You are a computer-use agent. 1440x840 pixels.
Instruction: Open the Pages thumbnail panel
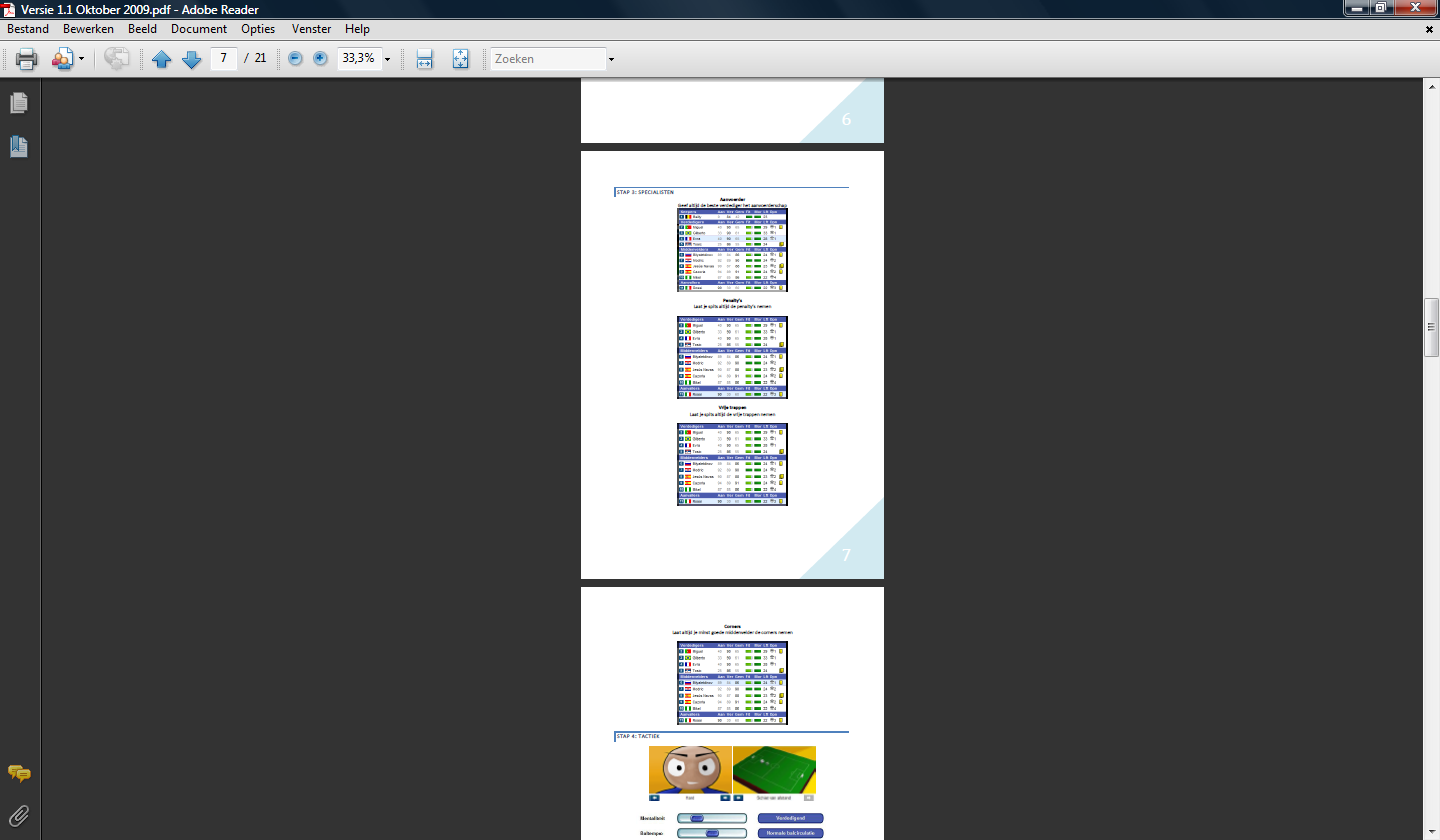point(19,103)
